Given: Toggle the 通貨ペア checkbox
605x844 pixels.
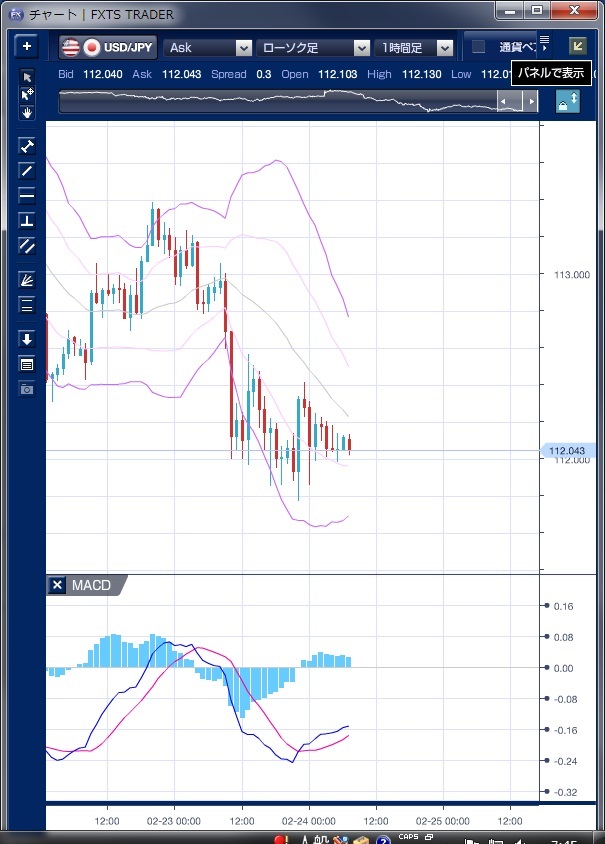Looking at the screenshot, I should [478, 47].
